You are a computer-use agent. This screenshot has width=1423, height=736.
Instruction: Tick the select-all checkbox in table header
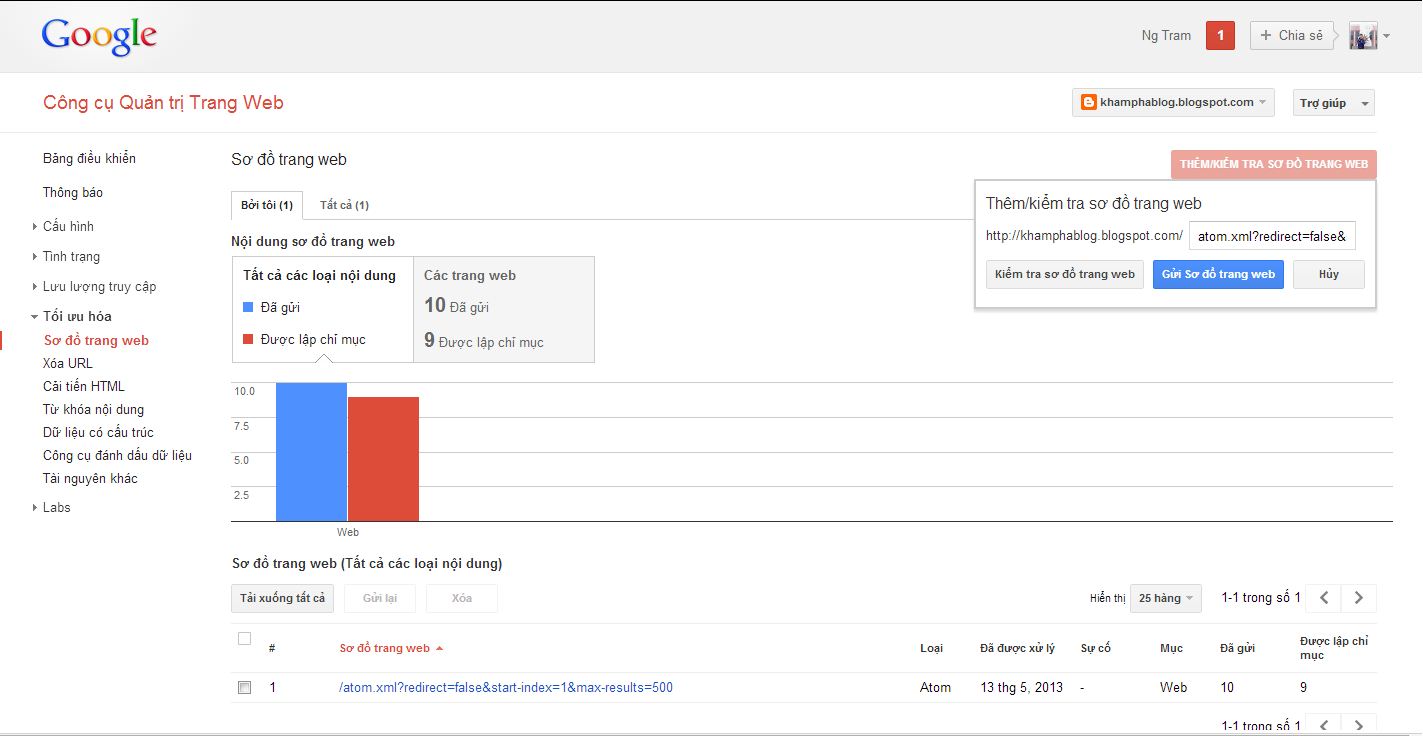(244, 639)
